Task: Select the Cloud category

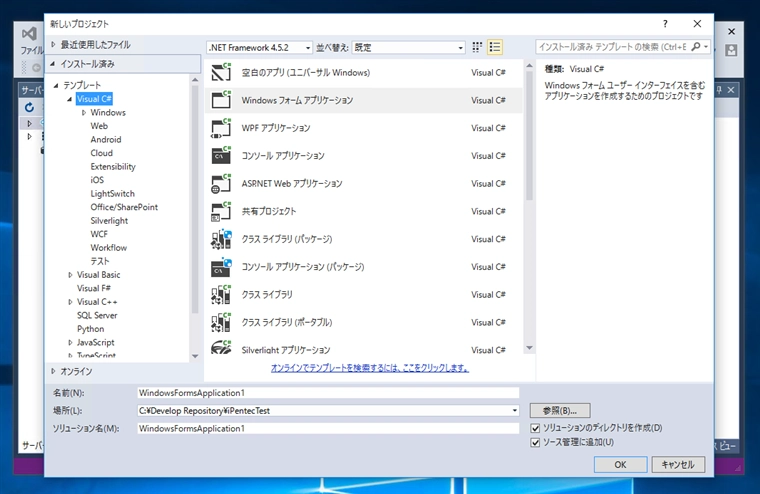Action: pyautogui.click(x=101, y=153)
